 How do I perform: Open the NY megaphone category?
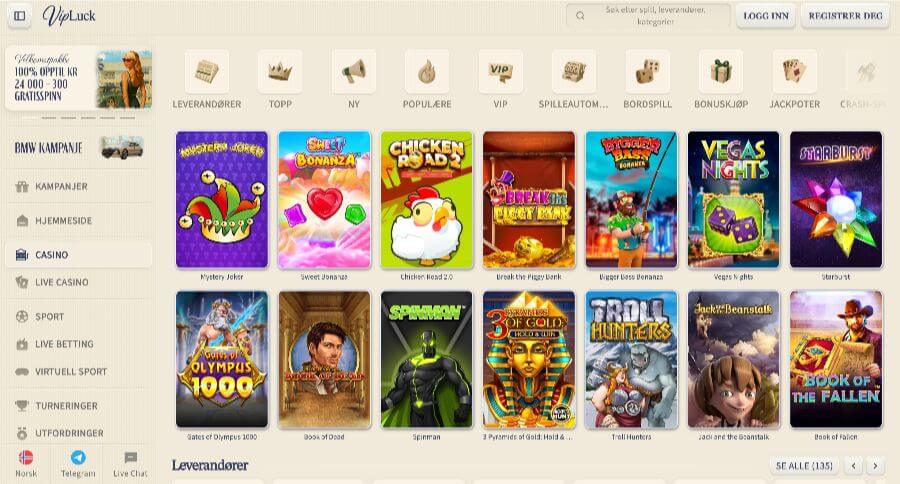354,72
